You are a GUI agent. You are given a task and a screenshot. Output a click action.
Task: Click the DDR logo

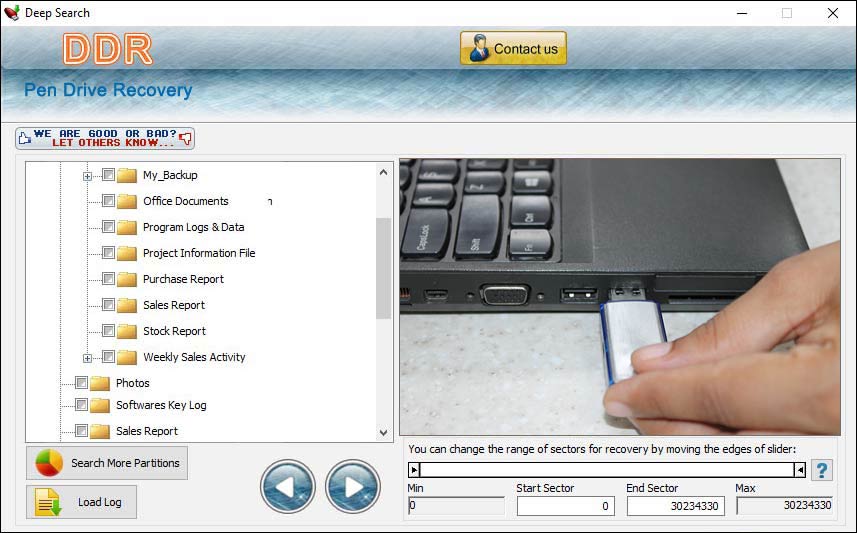pyautogui.click(x=108, y=49)
